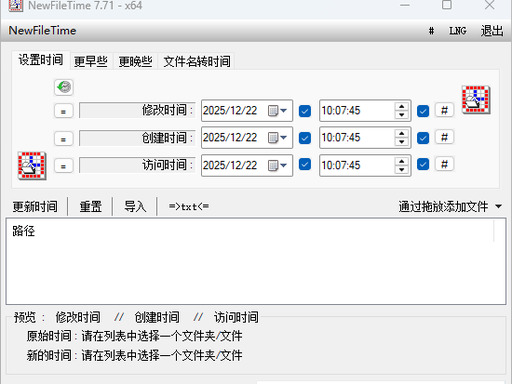This screenshot has width=512, height=384.
Task: Decrease 修改时间 time with the down spinner
Action: (402, 115)
